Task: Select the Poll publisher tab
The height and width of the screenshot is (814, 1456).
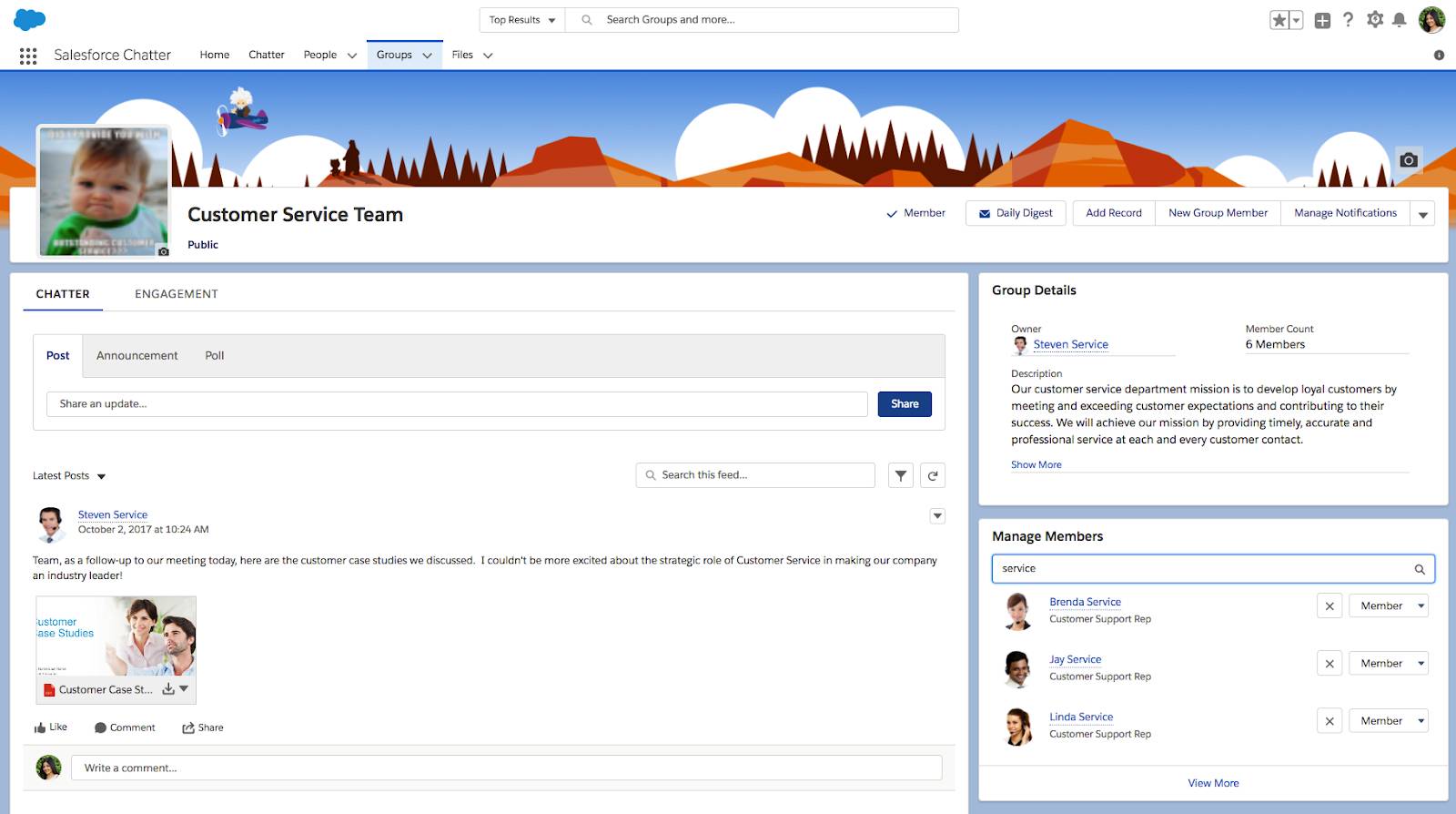Action: click(x=215, y=356)
